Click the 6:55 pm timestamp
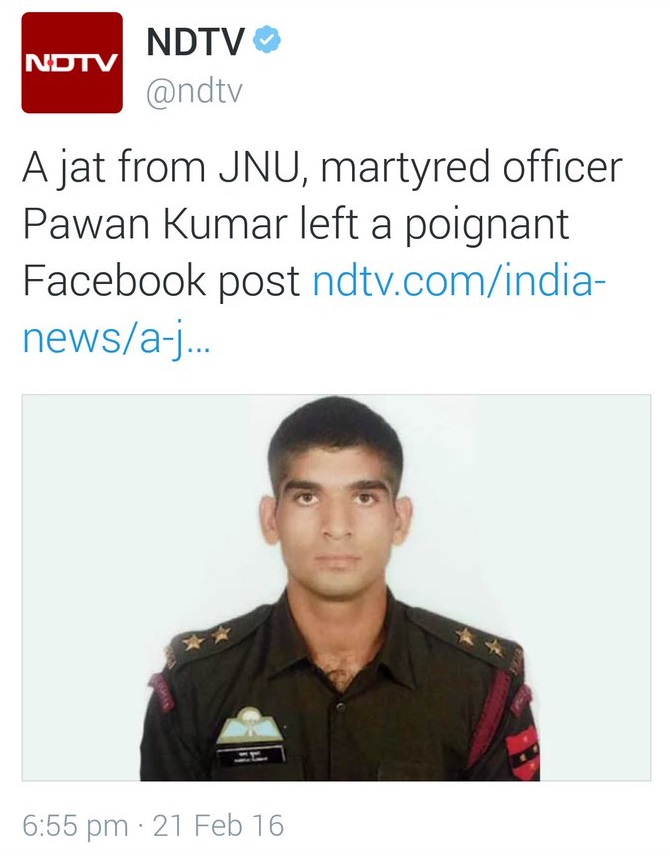The width and height of the screenshot is (670, 856). 75,825
